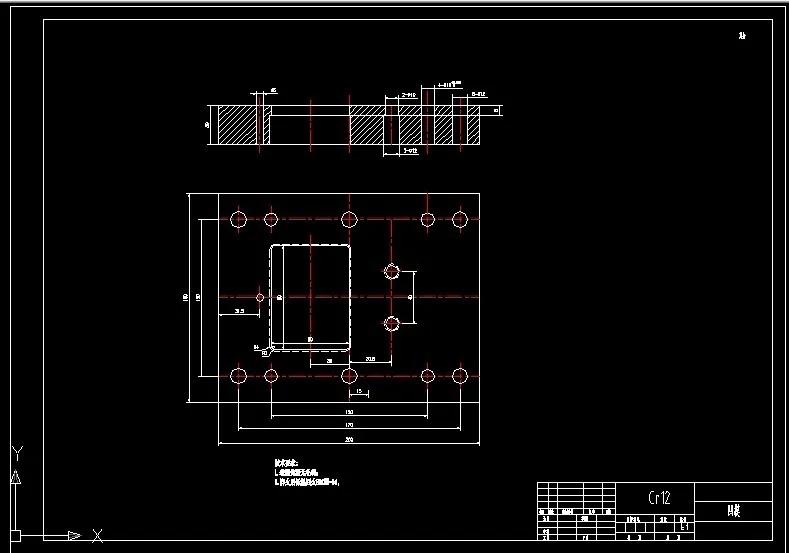Select the 20.5 dimension near rectangular cavity
This screenshot has height=553, width=789.
[370, 359]
